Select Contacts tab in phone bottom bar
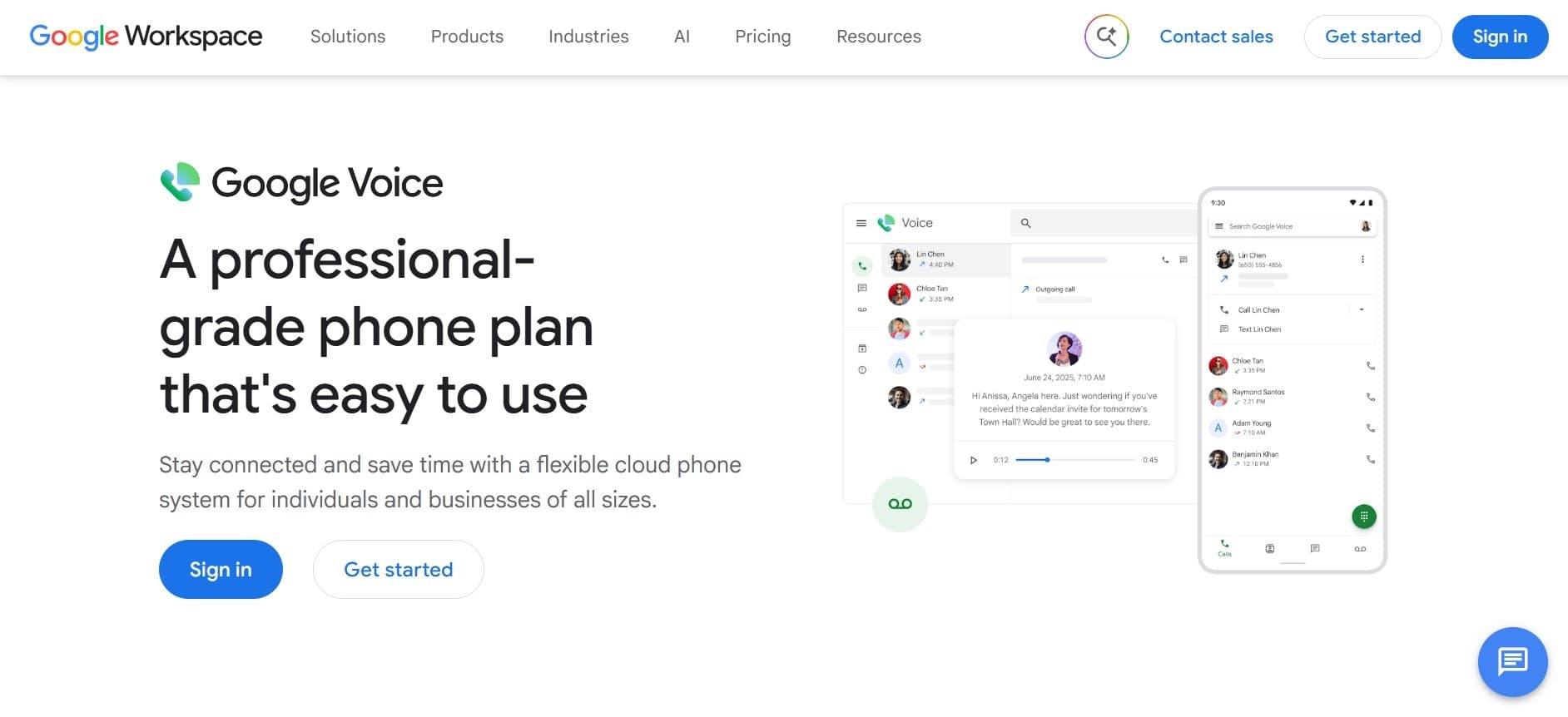The image size is (1568, 717). [1269, 549]
